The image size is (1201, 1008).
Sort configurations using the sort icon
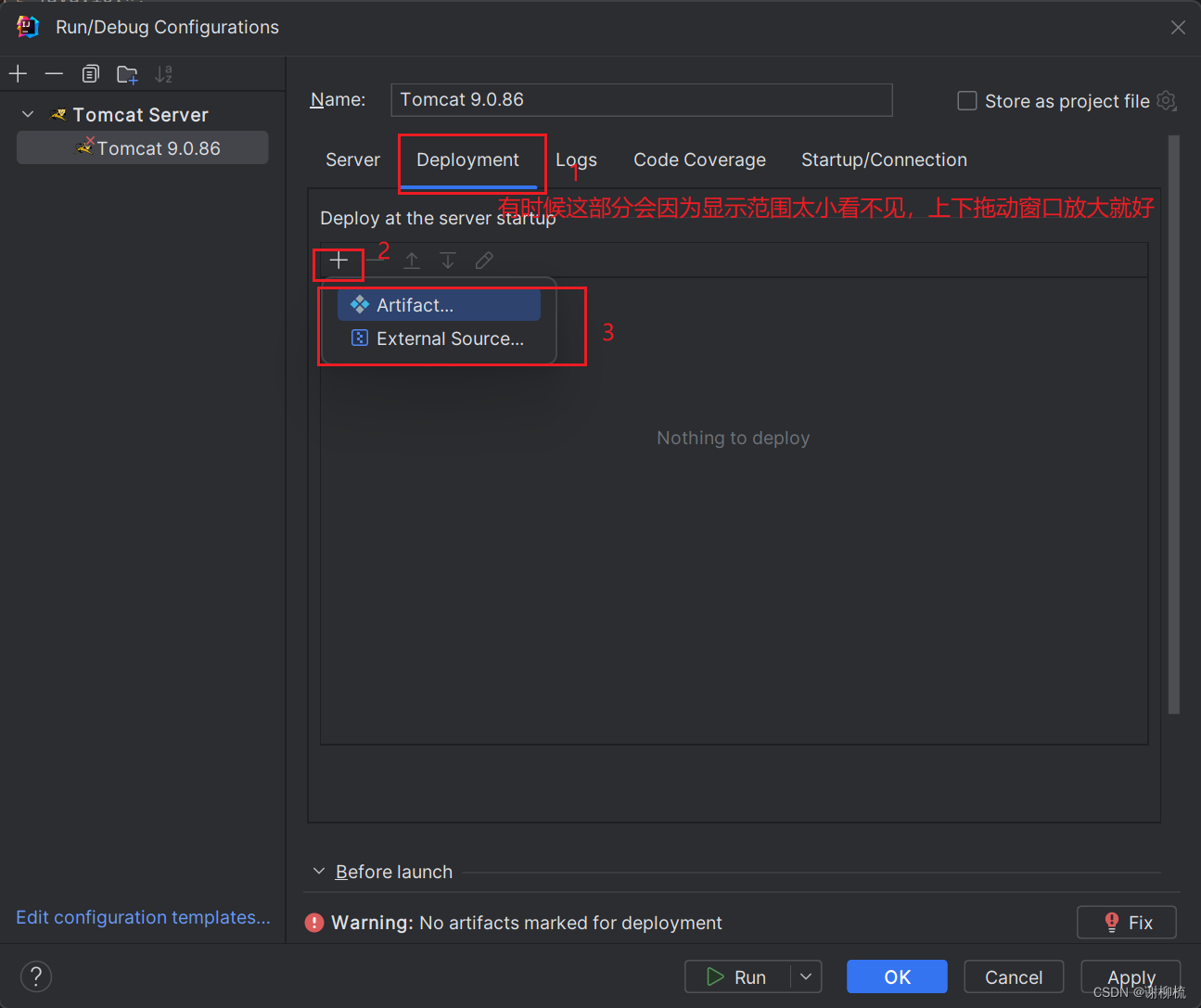point(164,73)
